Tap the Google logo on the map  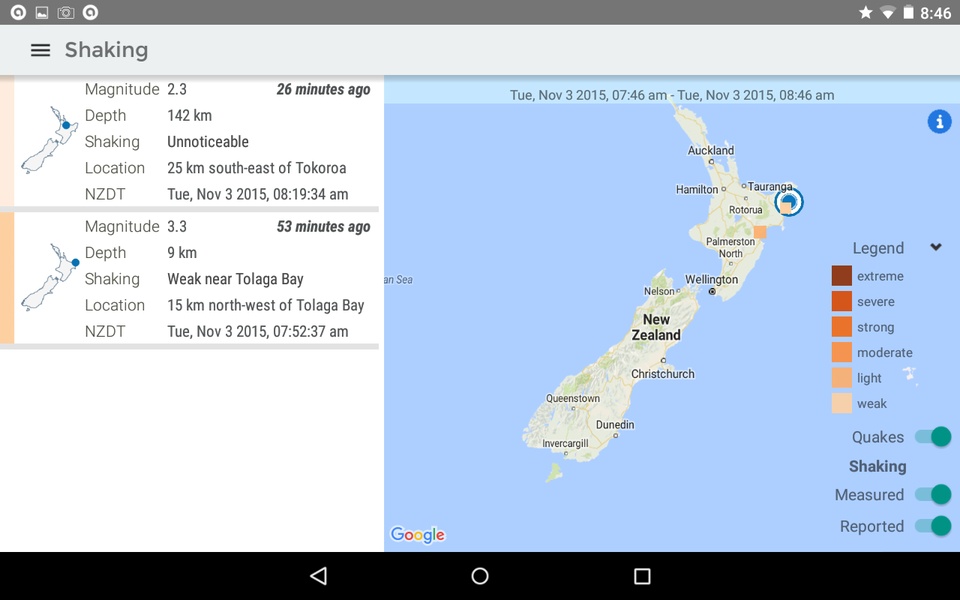(418, 534)
